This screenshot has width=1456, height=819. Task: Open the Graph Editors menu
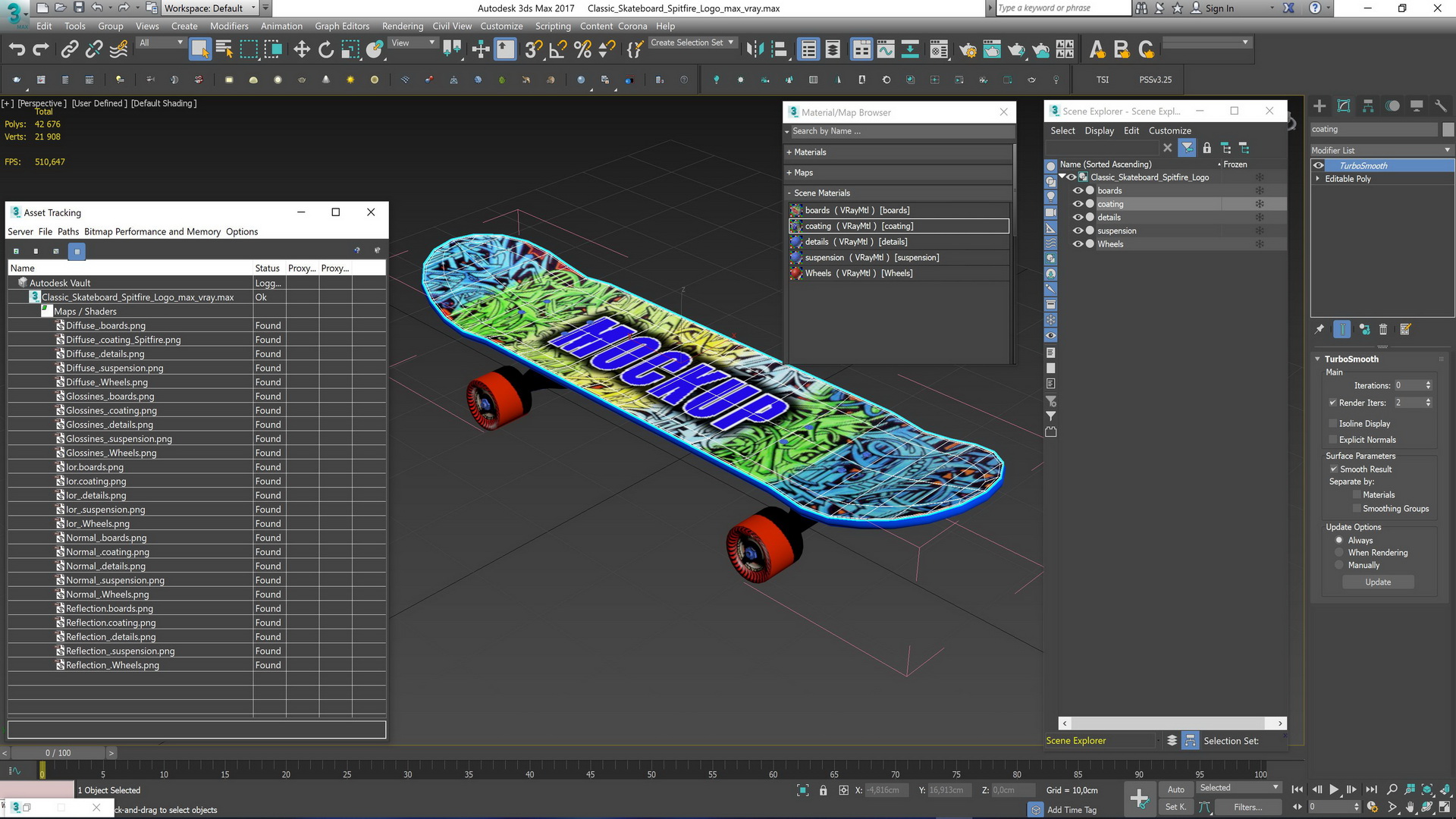coord(342,26)
